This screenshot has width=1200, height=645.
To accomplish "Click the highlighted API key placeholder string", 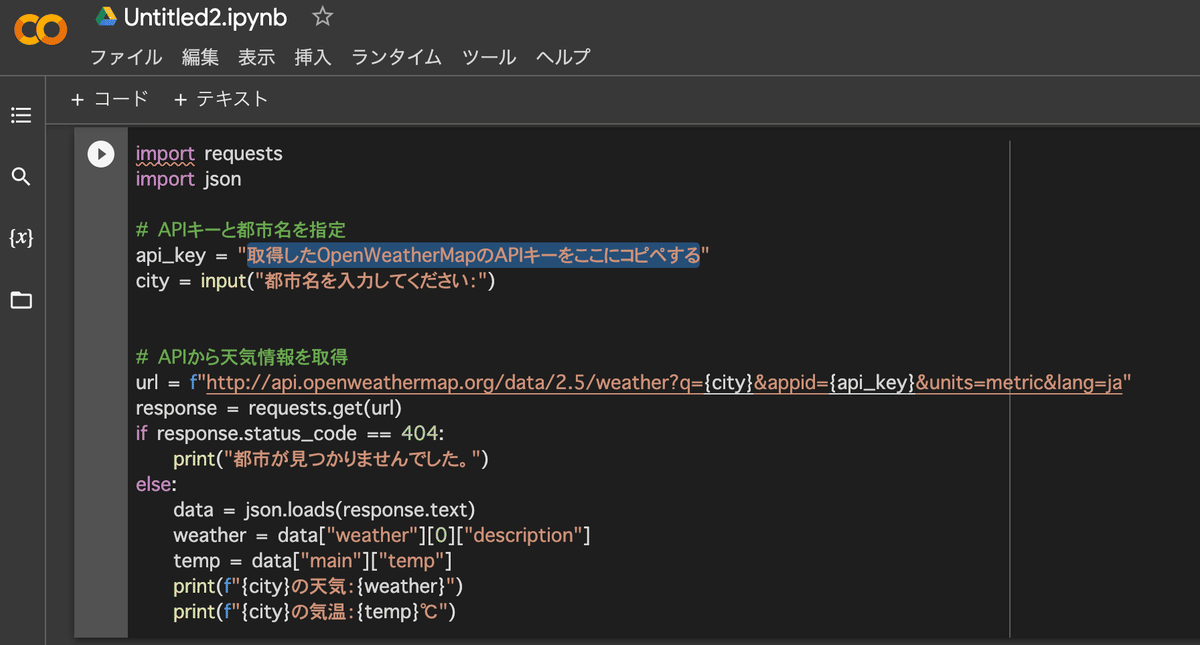I will point(473,256).
